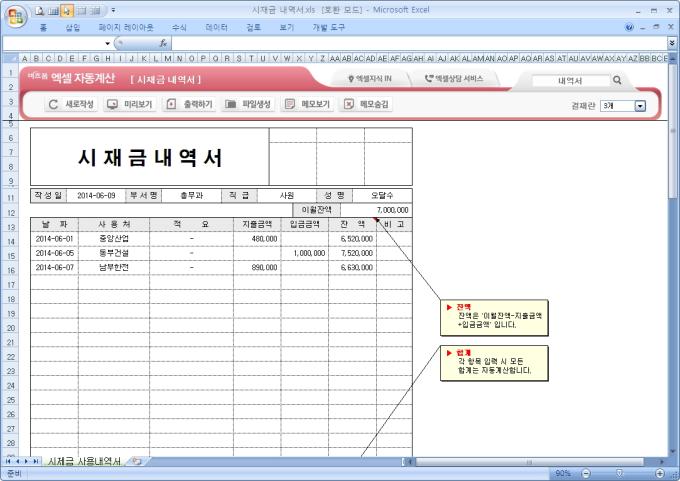
Task: Open the 결재란 dropdown arrow
Action: 640,106
